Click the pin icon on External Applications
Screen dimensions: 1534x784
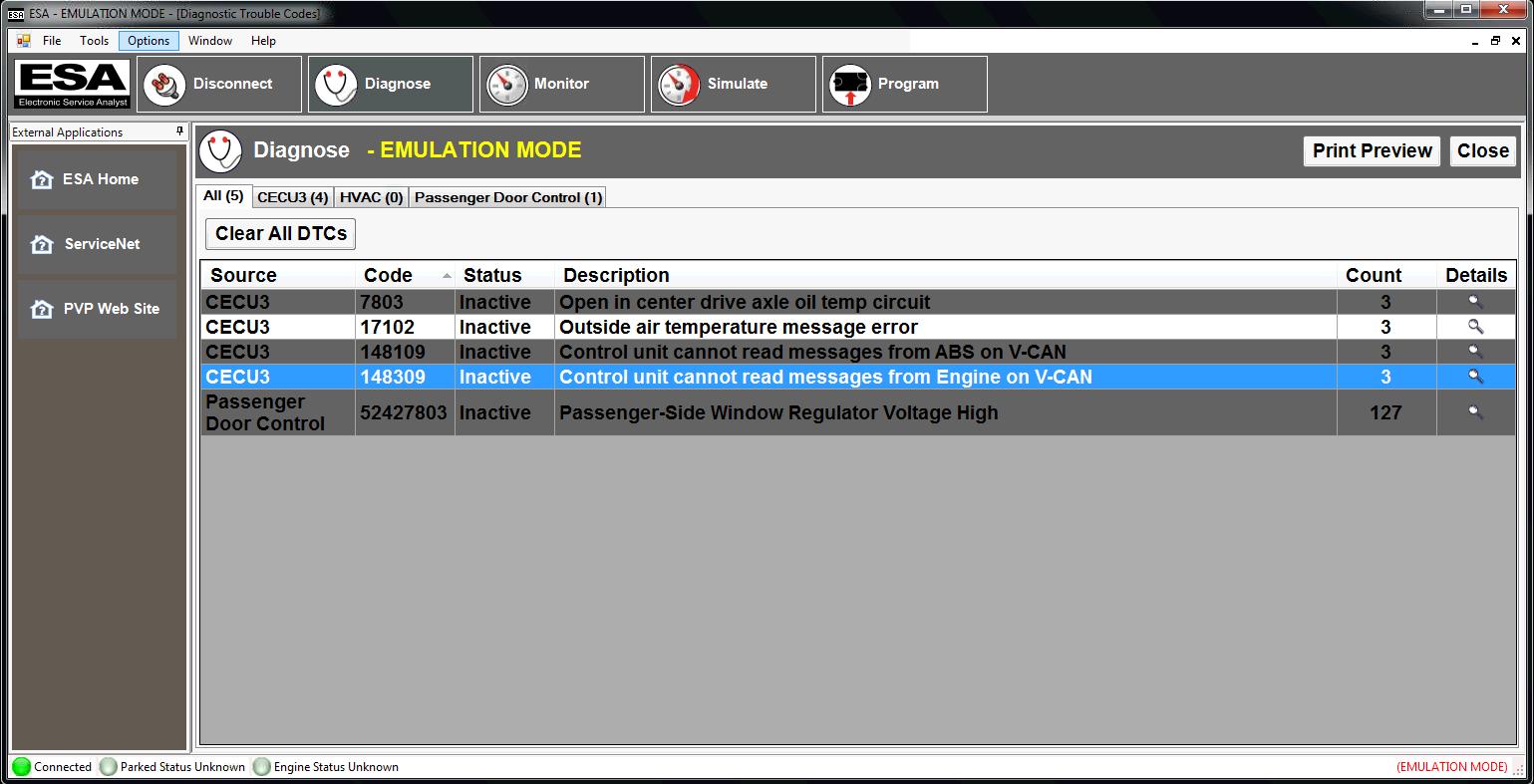(179, 131)
